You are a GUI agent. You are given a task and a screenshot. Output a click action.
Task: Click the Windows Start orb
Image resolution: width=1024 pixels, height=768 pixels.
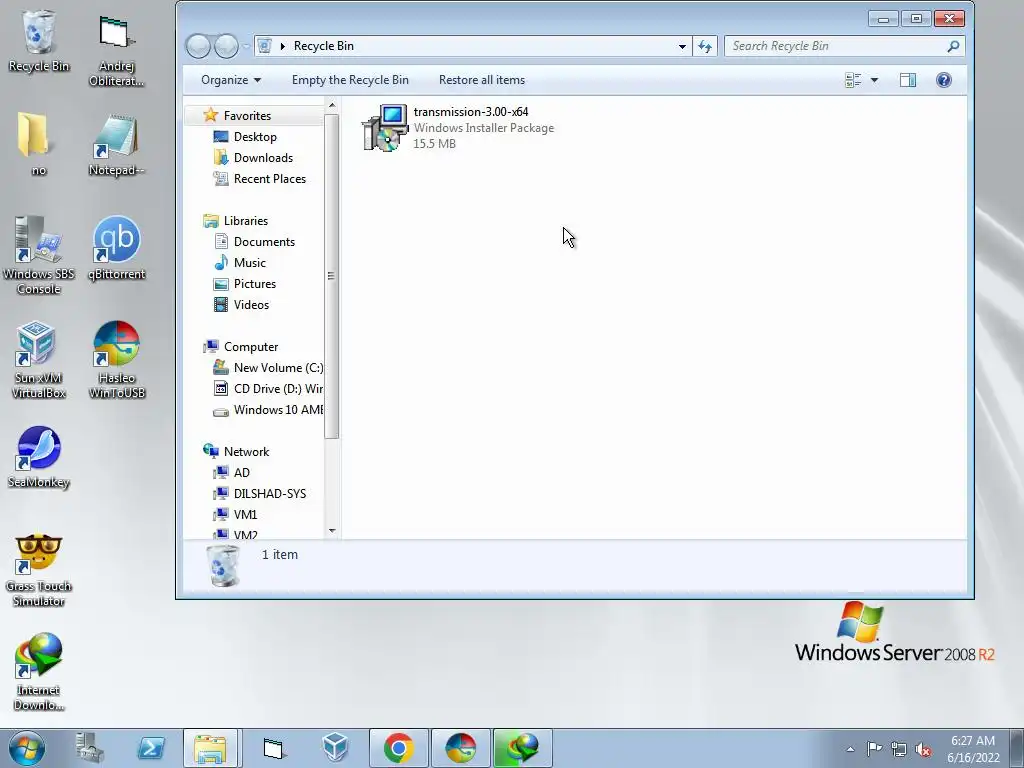[x=26, y=748]
